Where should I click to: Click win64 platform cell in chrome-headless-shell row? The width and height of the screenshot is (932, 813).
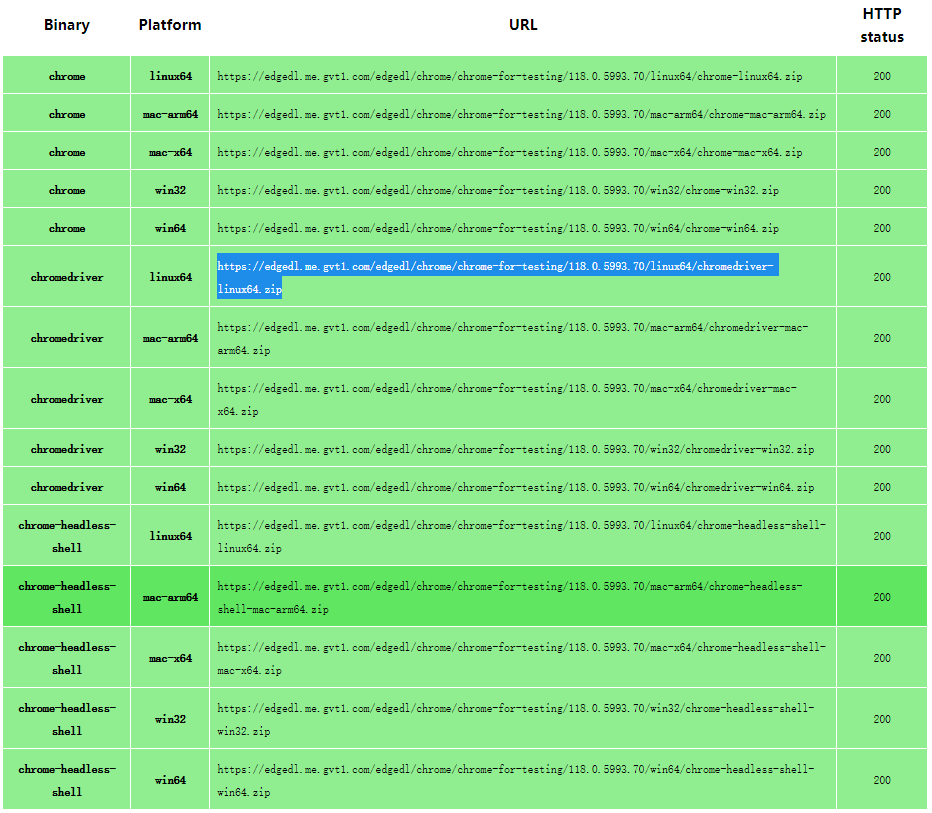coord(170,780)
